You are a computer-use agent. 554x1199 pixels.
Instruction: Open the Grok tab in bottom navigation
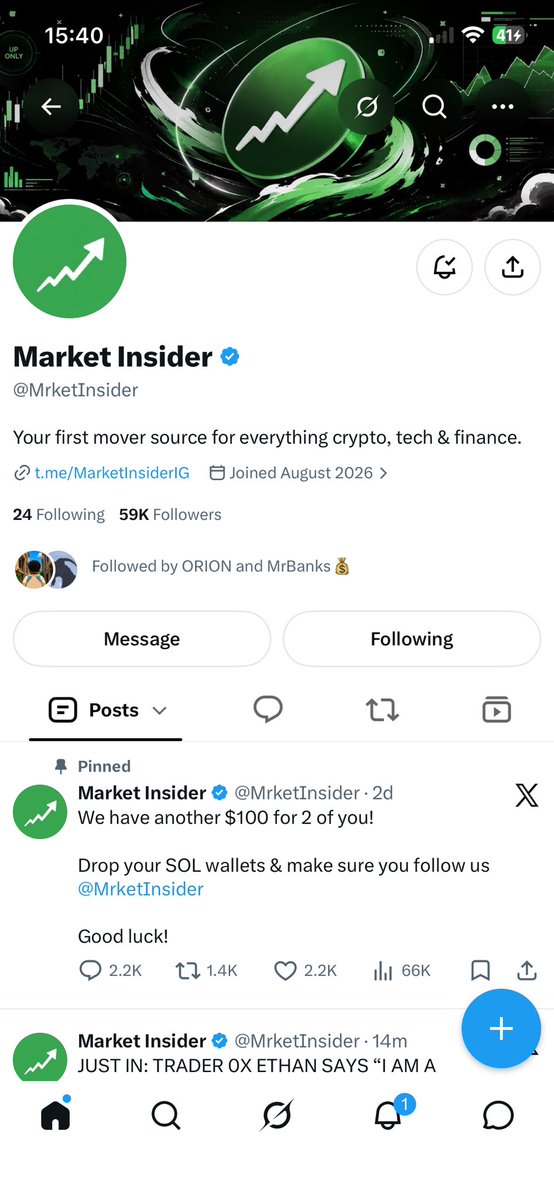pos(276,1116)
